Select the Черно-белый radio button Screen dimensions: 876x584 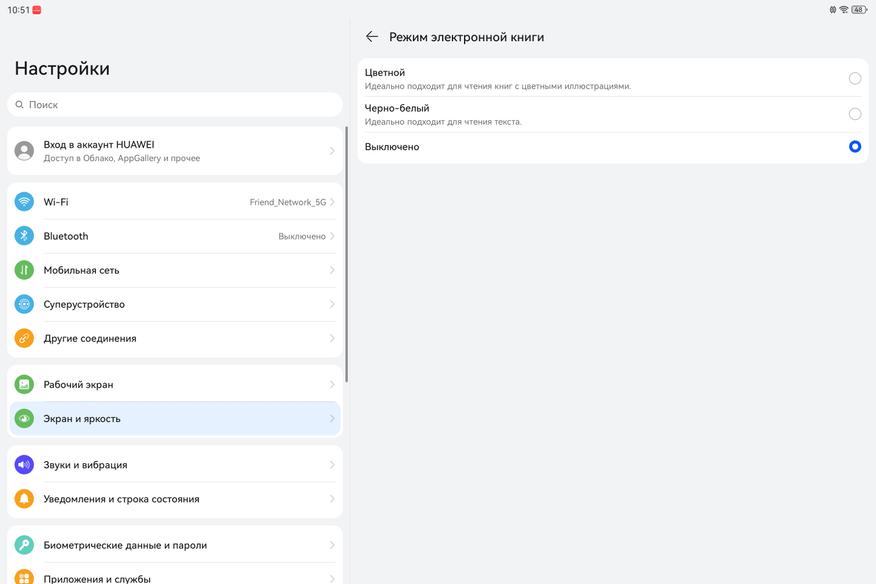855,114
